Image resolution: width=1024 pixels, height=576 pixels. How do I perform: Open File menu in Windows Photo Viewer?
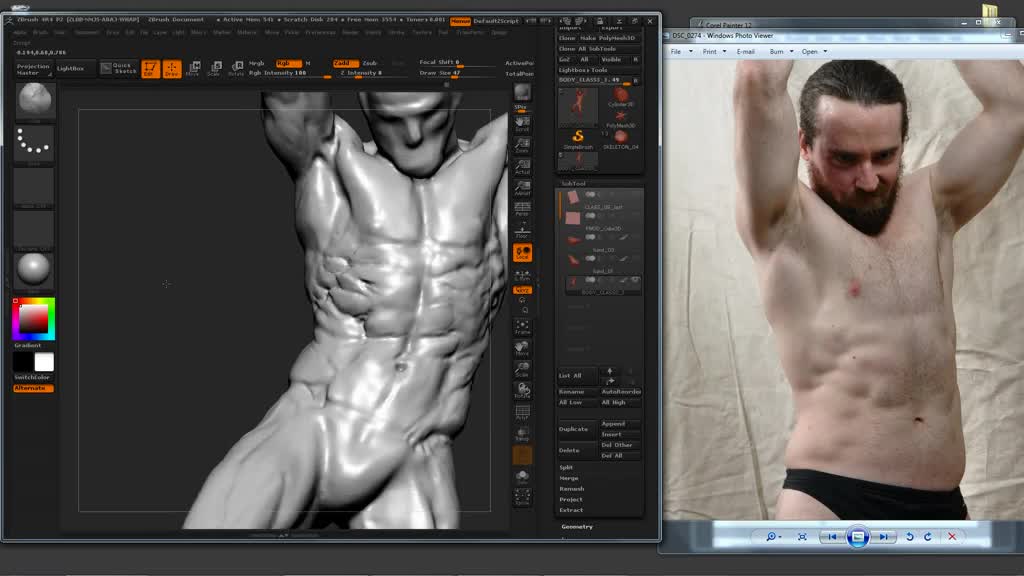[x=676, y=52]
